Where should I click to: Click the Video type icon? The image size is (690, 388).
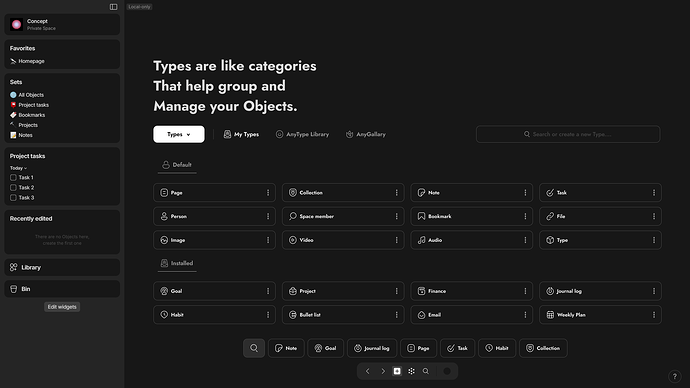click(293, 240)
